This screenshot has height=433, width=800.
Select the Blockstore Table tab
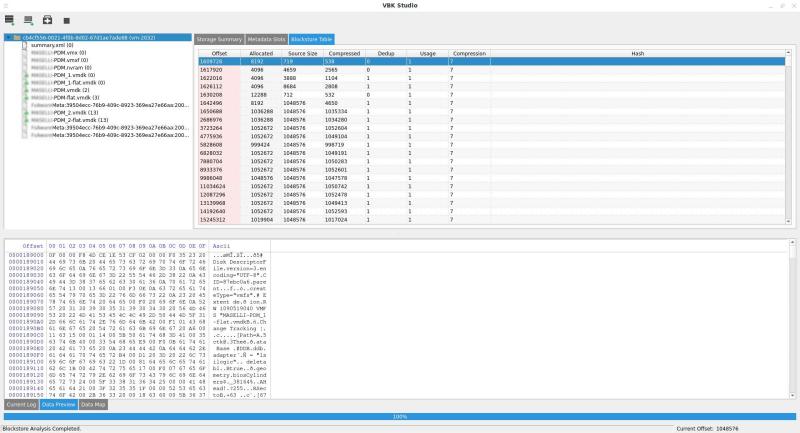pos(311,39)
